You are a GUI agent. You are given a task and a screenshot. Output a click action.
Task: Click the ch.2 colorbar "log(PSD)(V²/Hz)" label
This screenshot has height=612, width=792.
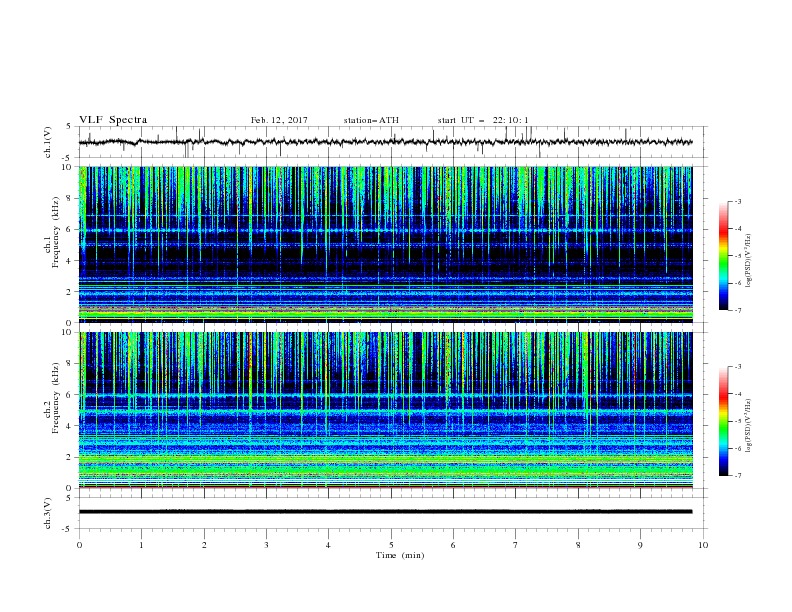pos(749,425)
